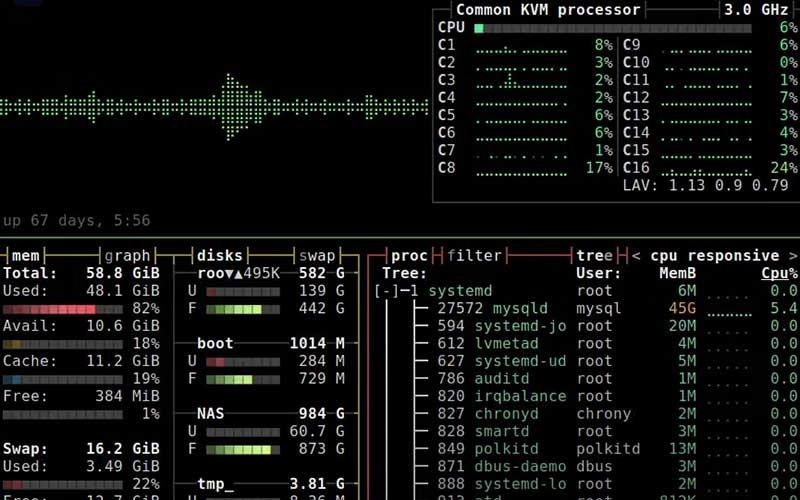
Task: Click the C16 core 24% reading
Action: (x=784, y=167)
